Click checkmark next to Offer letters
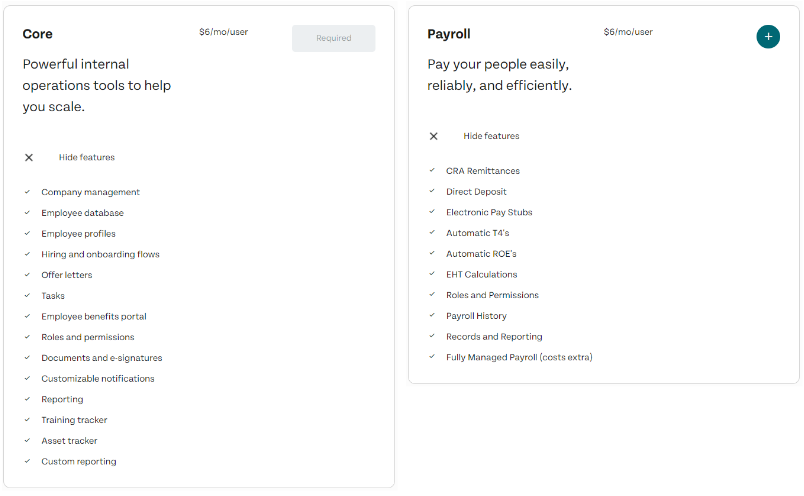The image size is (804, 496). click(x=28, y=275)
